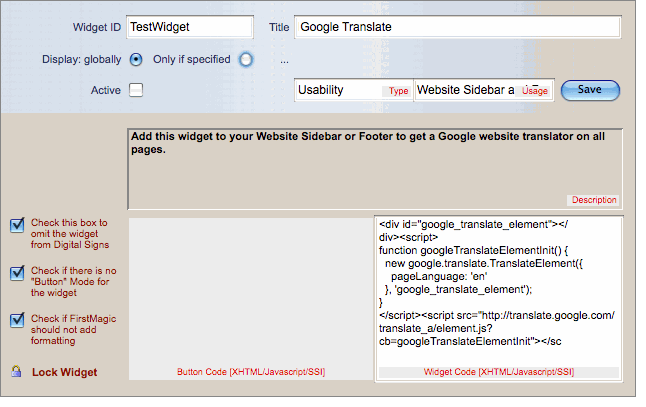Click the ellipsis next to Only if specified
The height and width of the screenshot is (407, 646).
[x=284, y=61]
